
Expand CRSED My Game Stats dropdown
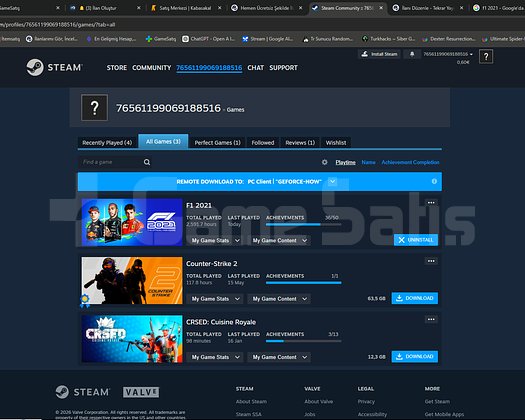coord(216,357)
